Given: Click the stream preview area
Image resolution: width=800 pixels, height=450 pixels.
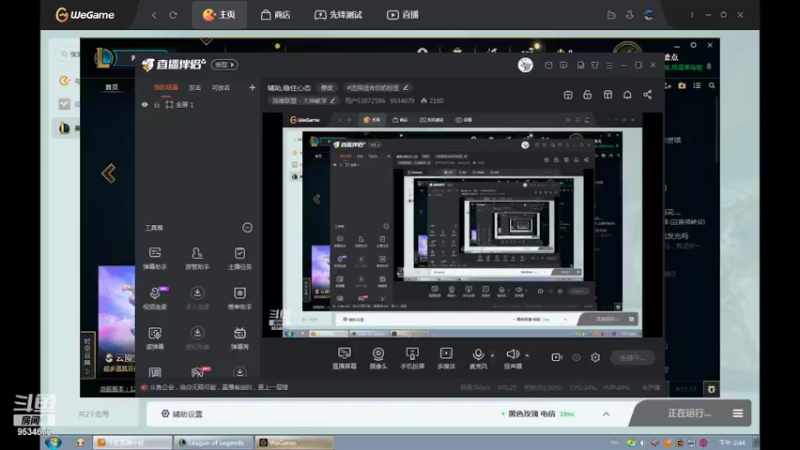Looking at the screenshot, I should 462,225.
